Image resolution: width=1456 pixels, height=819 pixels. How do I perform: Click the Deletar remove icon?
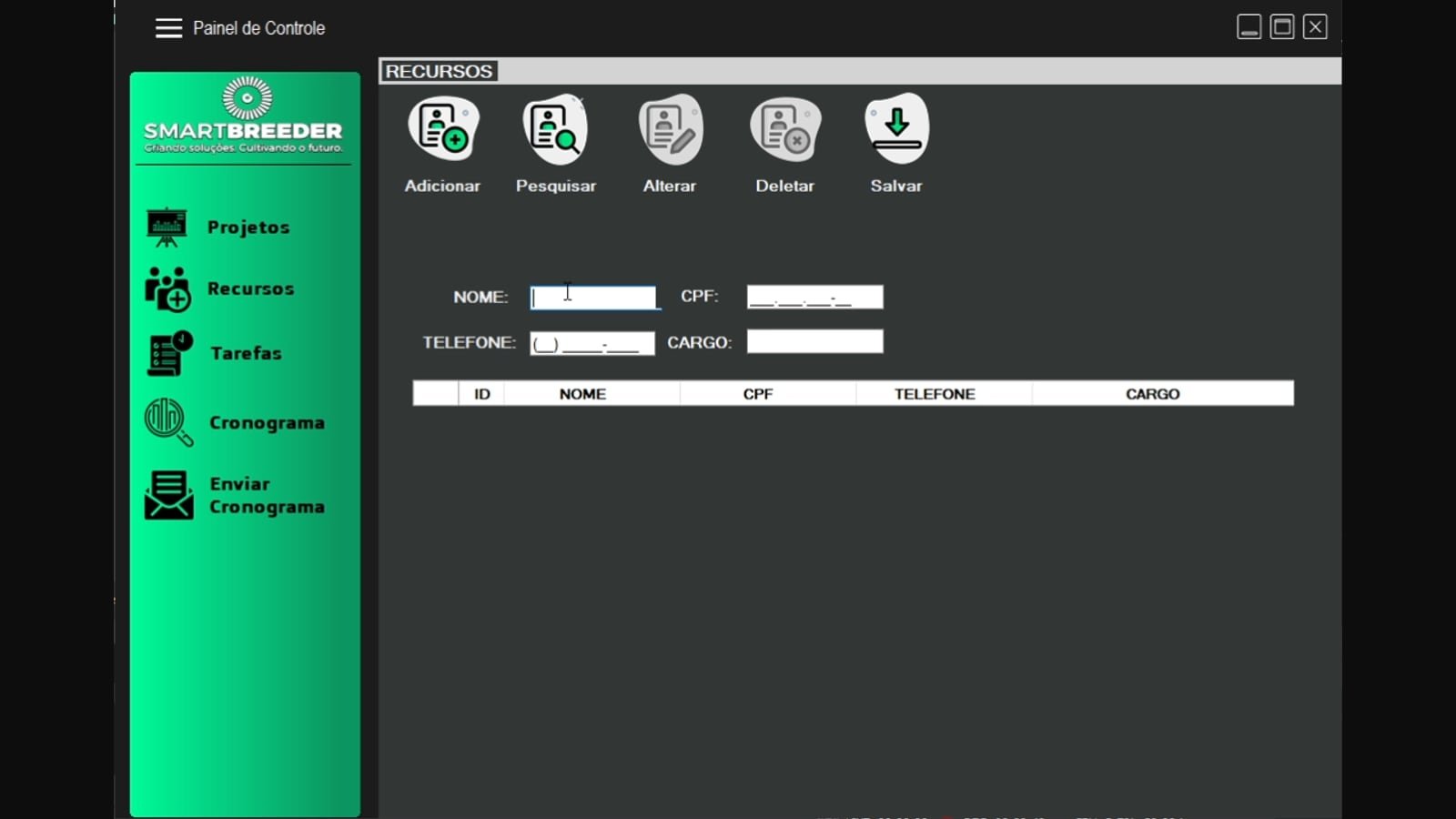(x=785, y=128)
